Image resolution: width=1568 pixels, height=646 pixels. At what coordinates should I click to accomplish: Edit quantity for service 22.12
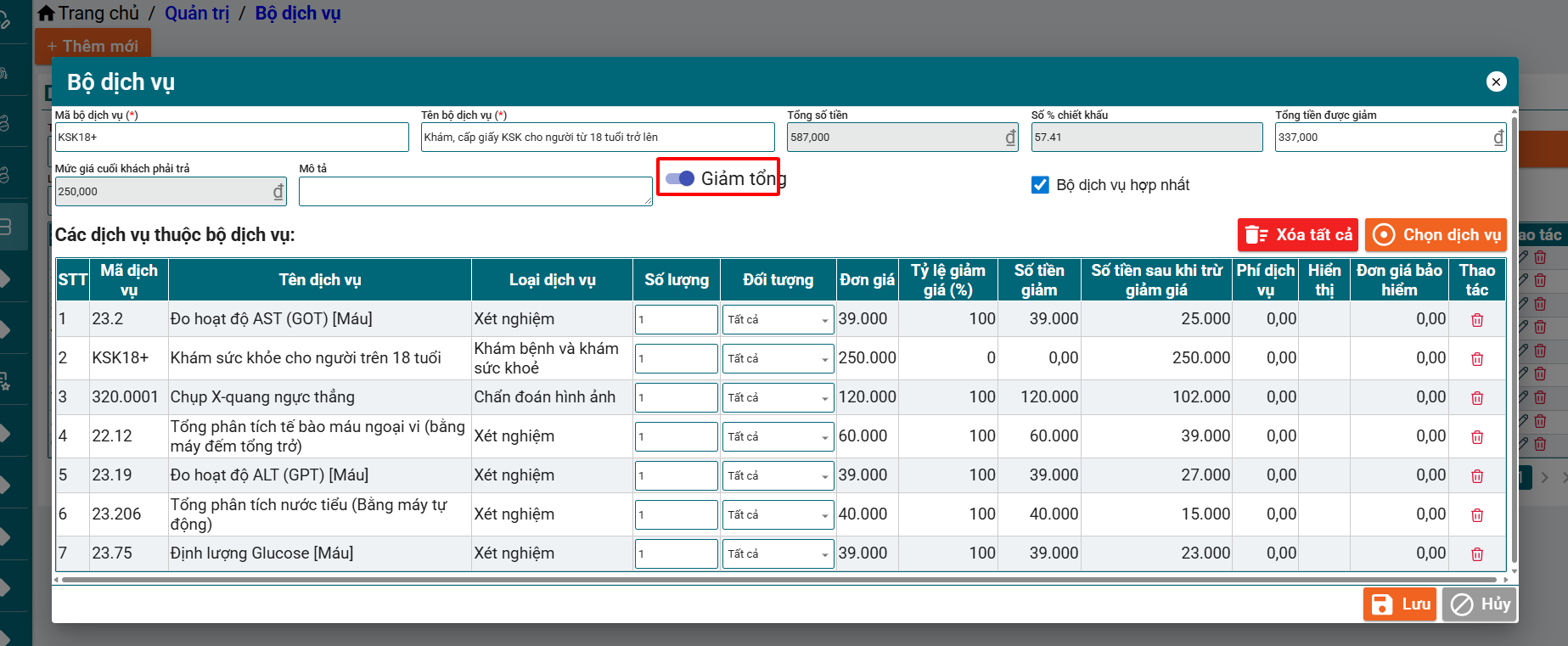point(677,437)
